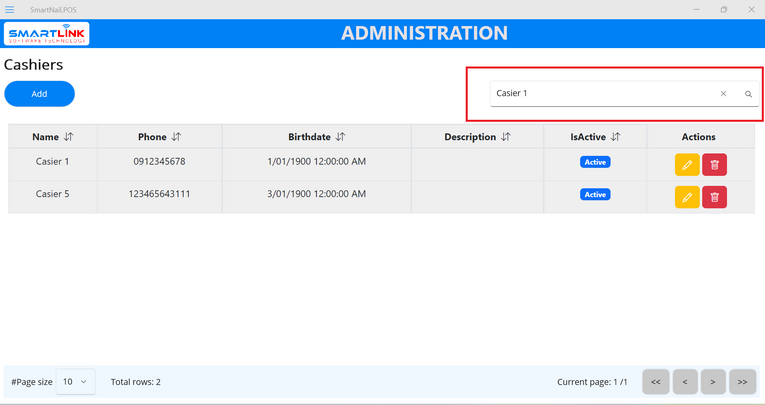Clear the search box text
This screenshot has height=405, width=765.
(x=723, y=94)
